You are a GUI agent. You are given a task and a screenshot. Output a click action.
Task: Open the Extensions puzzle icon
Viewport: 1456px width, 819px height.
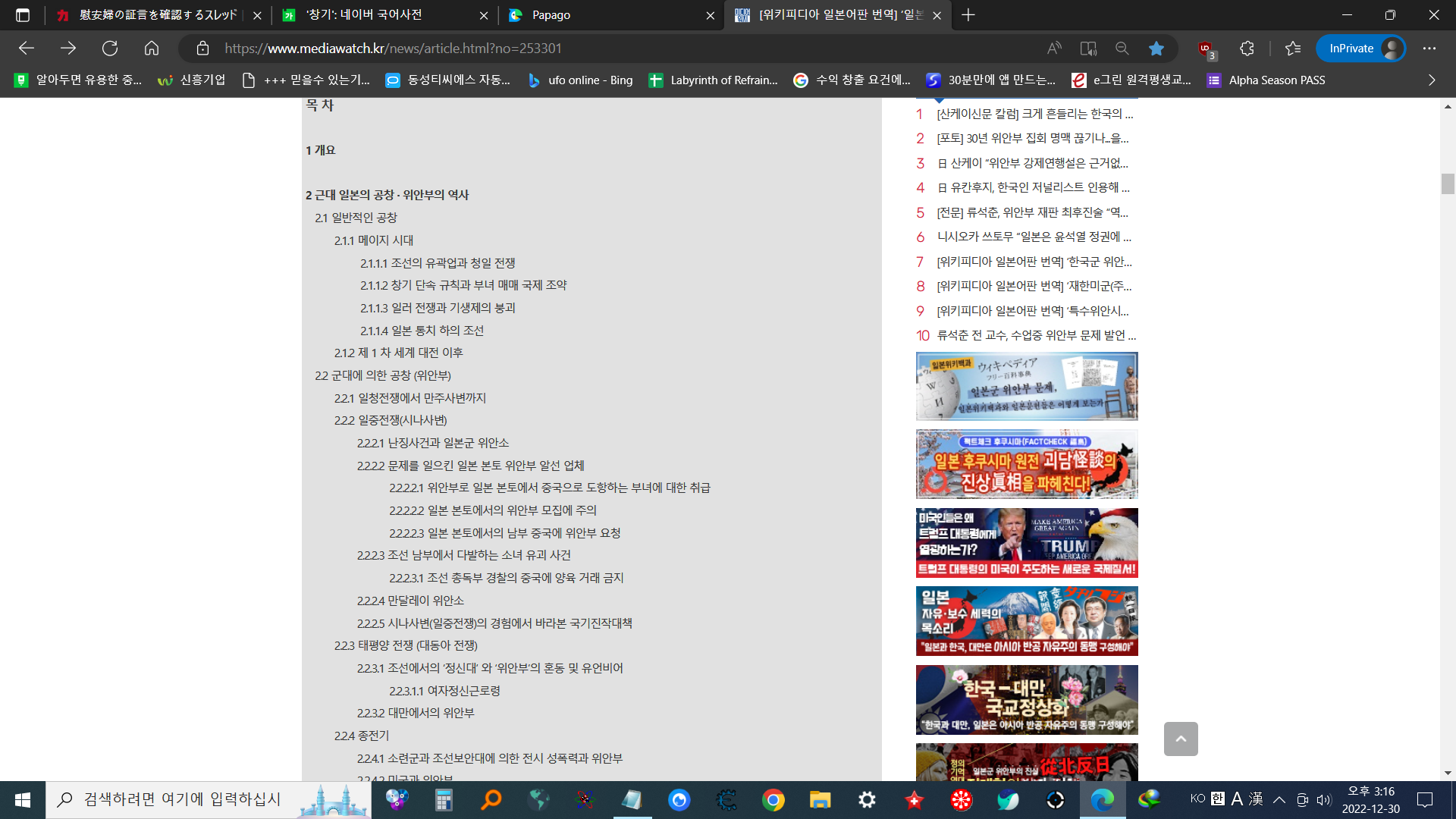[1247, 49]
